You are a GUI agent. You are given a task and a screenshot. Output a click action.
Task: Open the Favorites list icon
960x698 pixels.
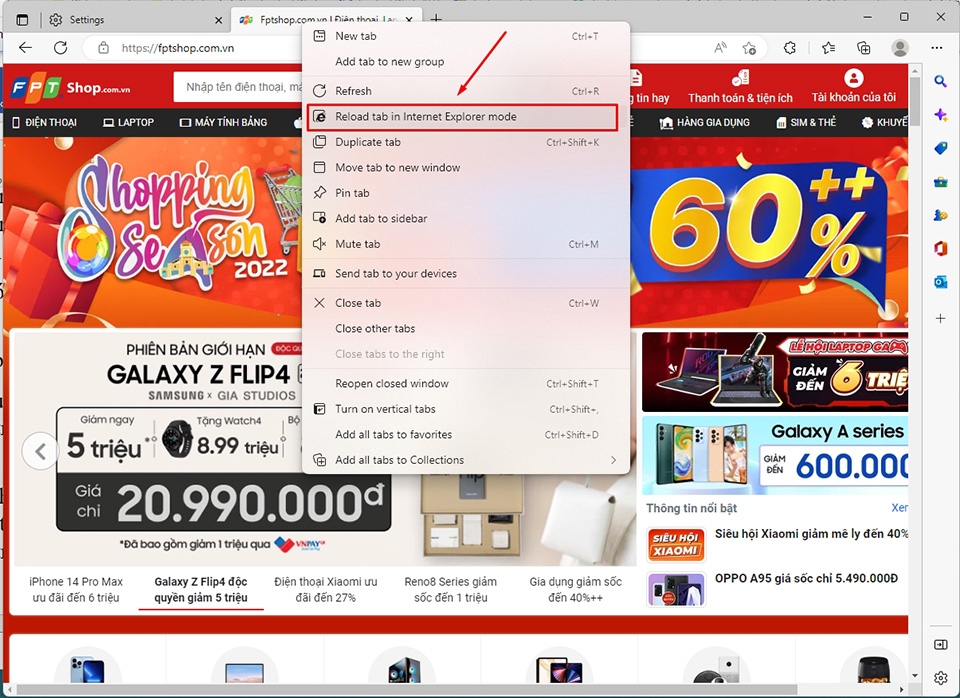point(828,48)
